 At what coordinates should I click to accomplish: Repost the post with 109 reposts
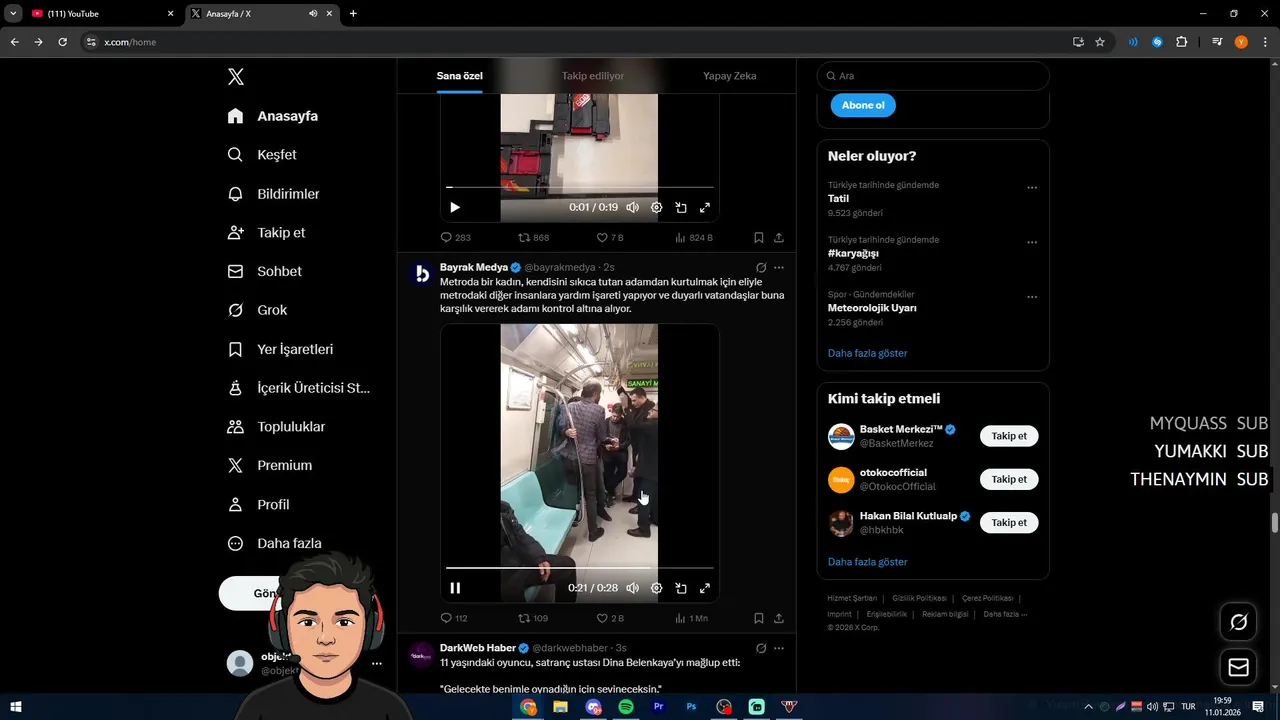533,619
